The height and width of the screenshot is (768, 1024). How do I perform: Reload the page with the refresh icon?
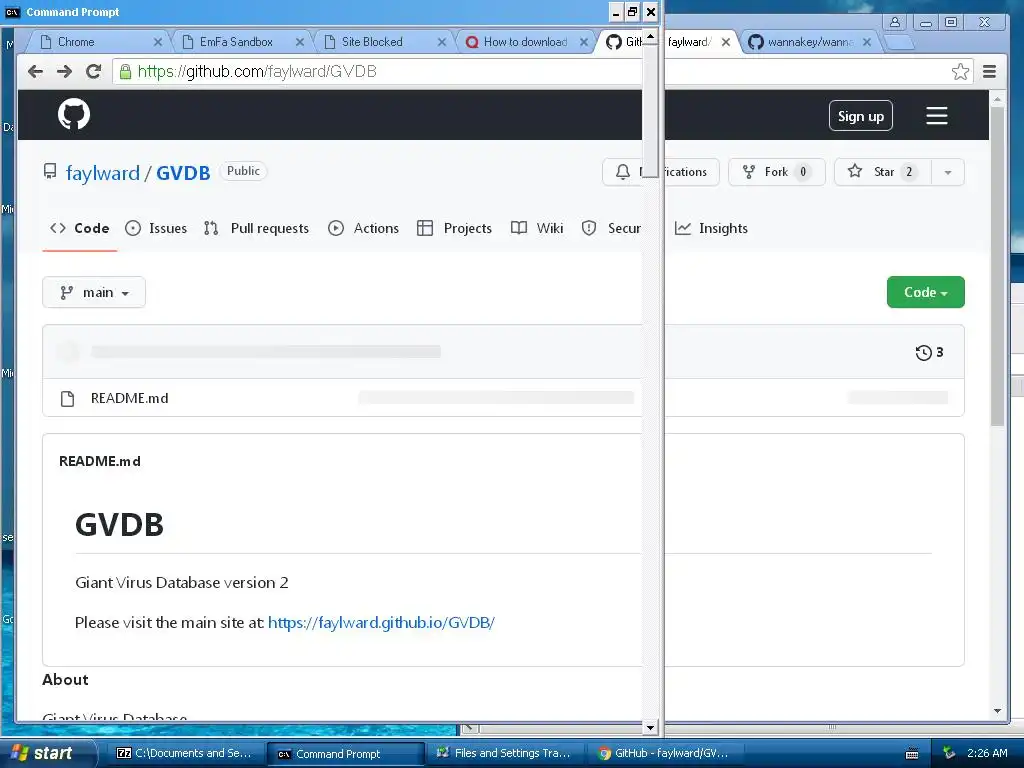click(x=93, y=71)
